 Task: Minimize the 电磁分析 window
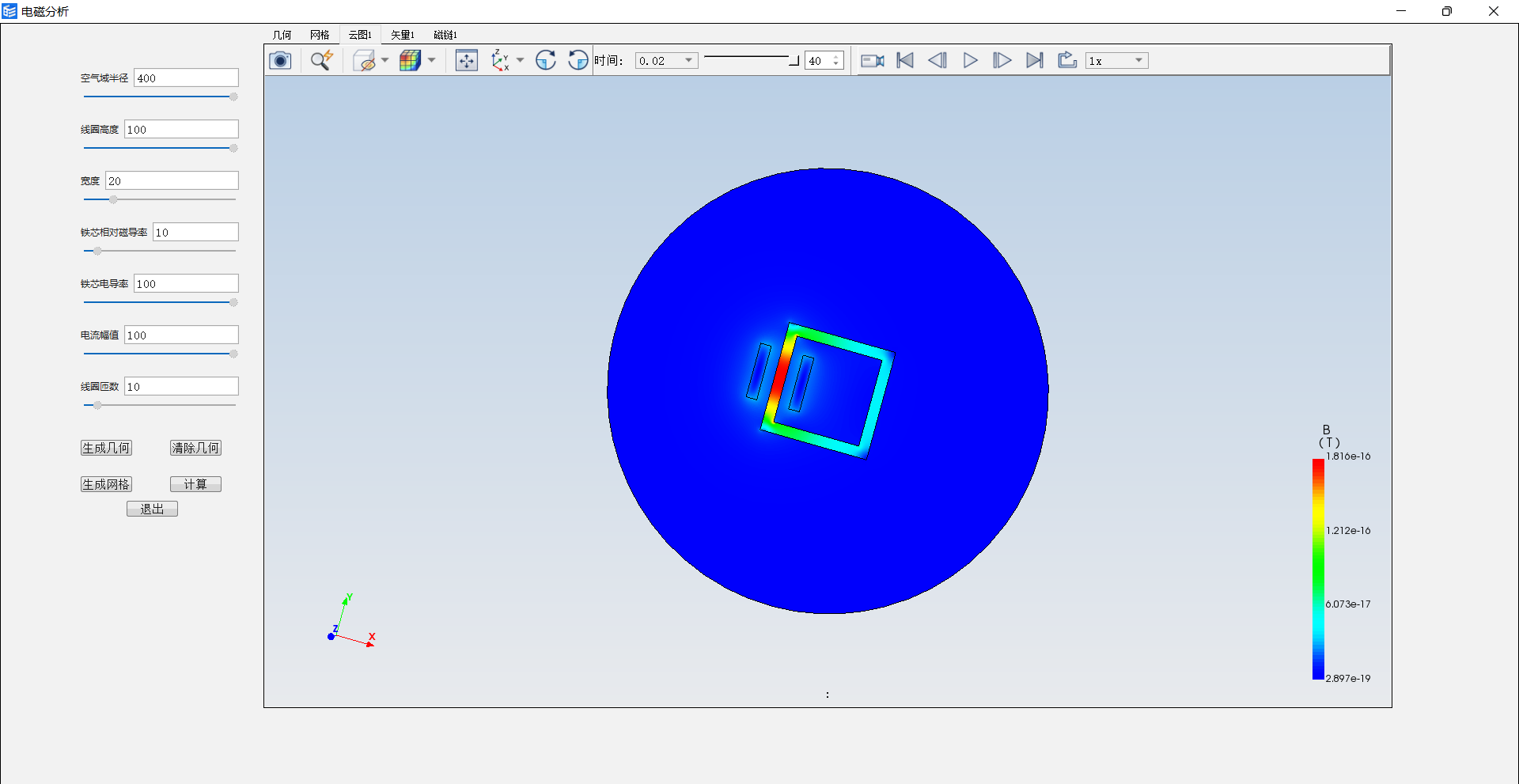coord(1401,11)
